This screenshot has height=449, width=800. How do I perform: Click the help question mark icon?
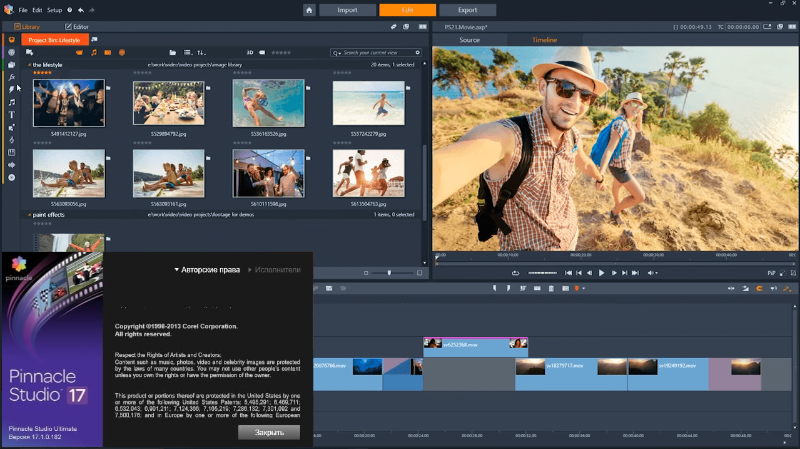click(69, 10)
